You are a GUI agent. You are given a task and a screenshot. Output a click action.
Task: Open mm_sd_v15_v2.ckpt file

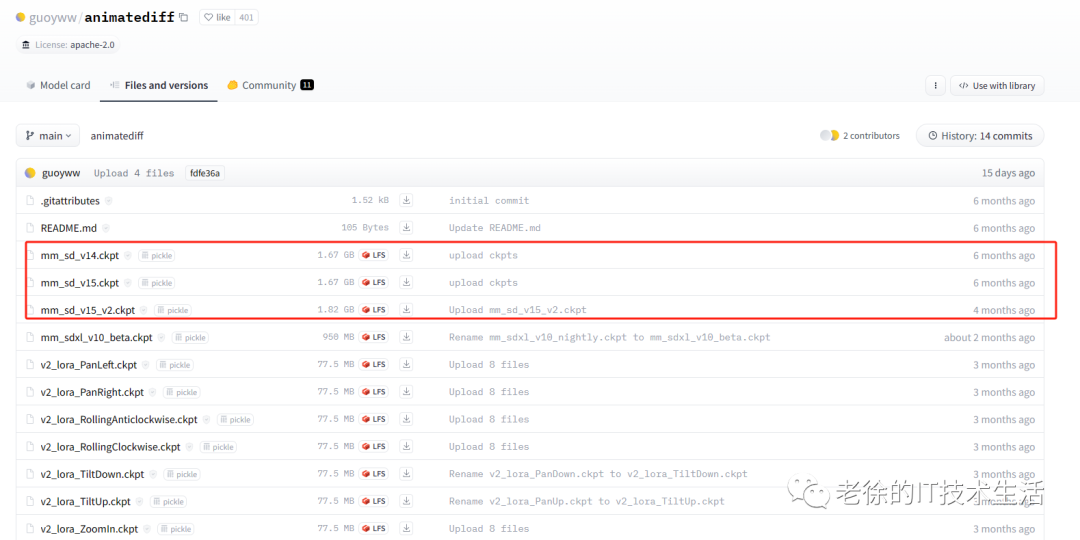coord(87,310)
